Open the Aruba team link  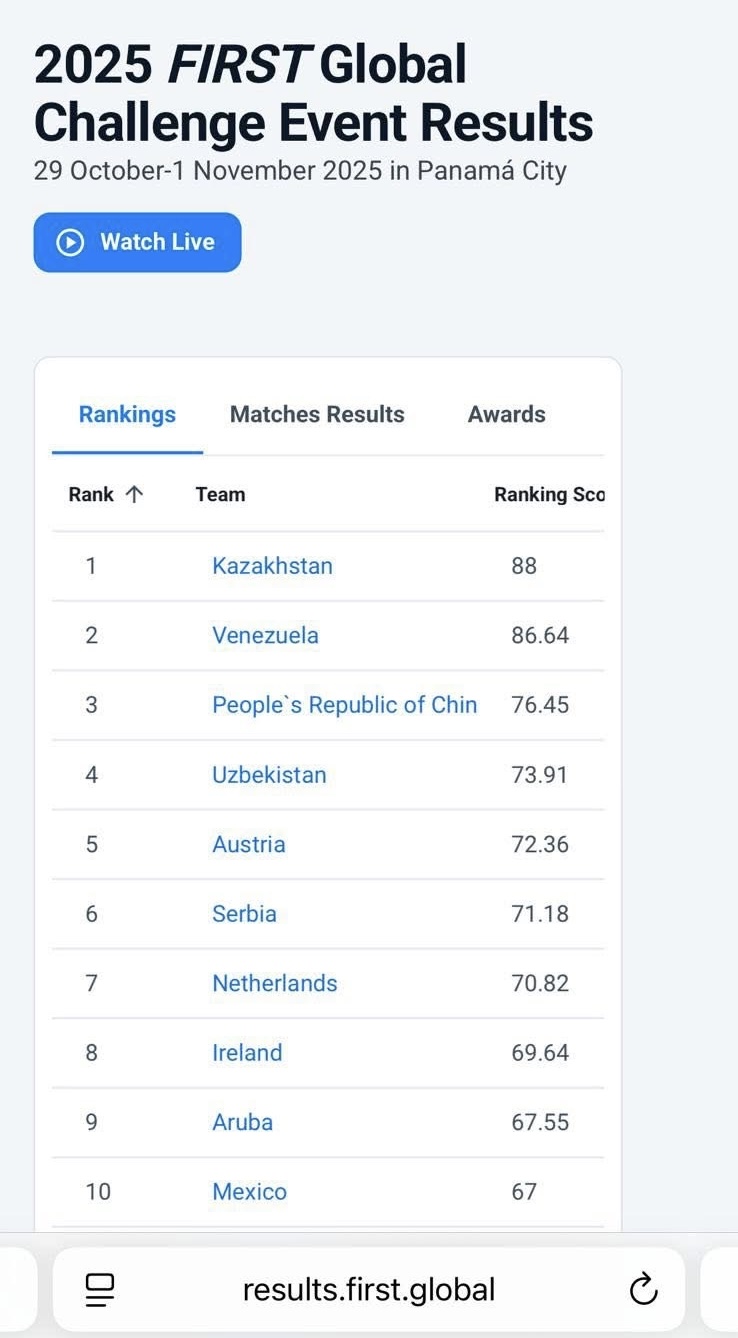click(242, 1122)
